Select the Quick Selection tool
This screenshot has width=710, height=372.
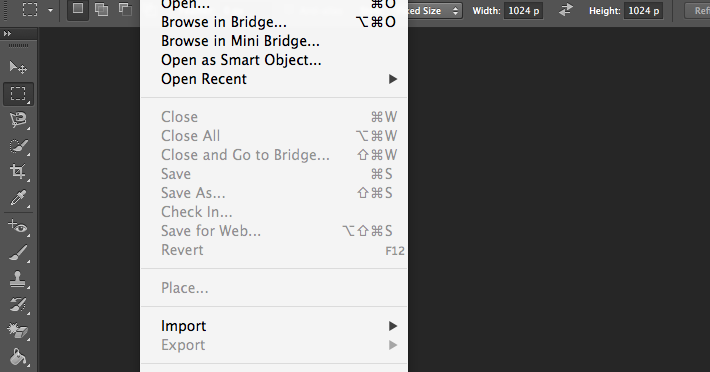point(18,146)
